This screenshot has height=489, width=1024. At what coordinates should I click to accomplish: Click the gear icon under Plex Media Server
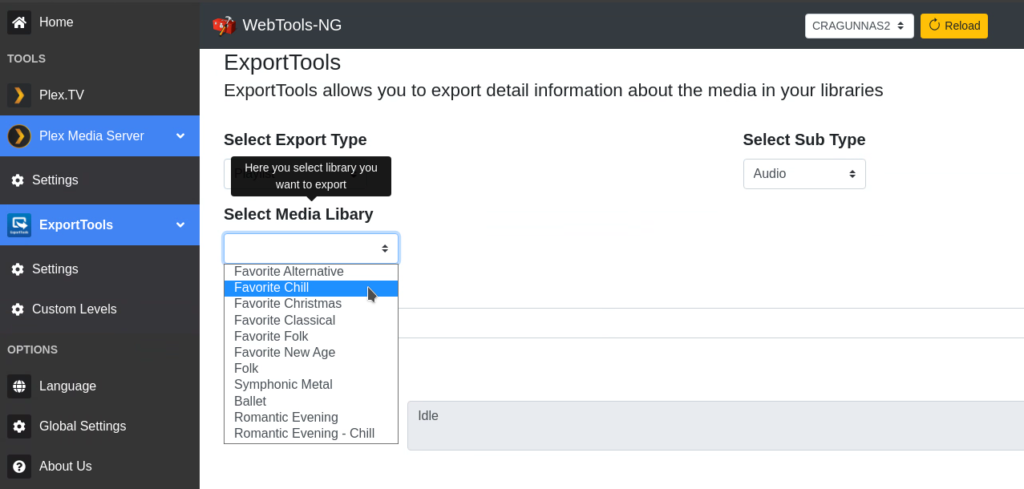(18, 180)
